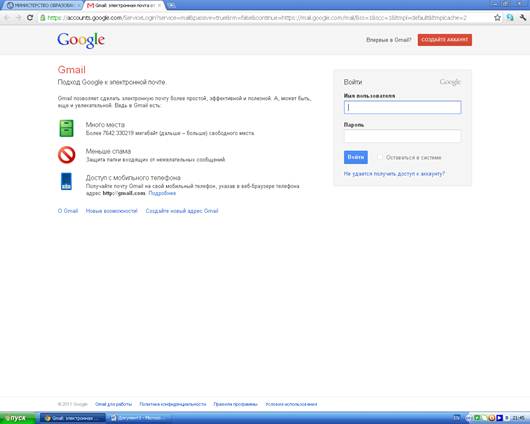
Task: Open the can't access account link
Action: point(394,173)
